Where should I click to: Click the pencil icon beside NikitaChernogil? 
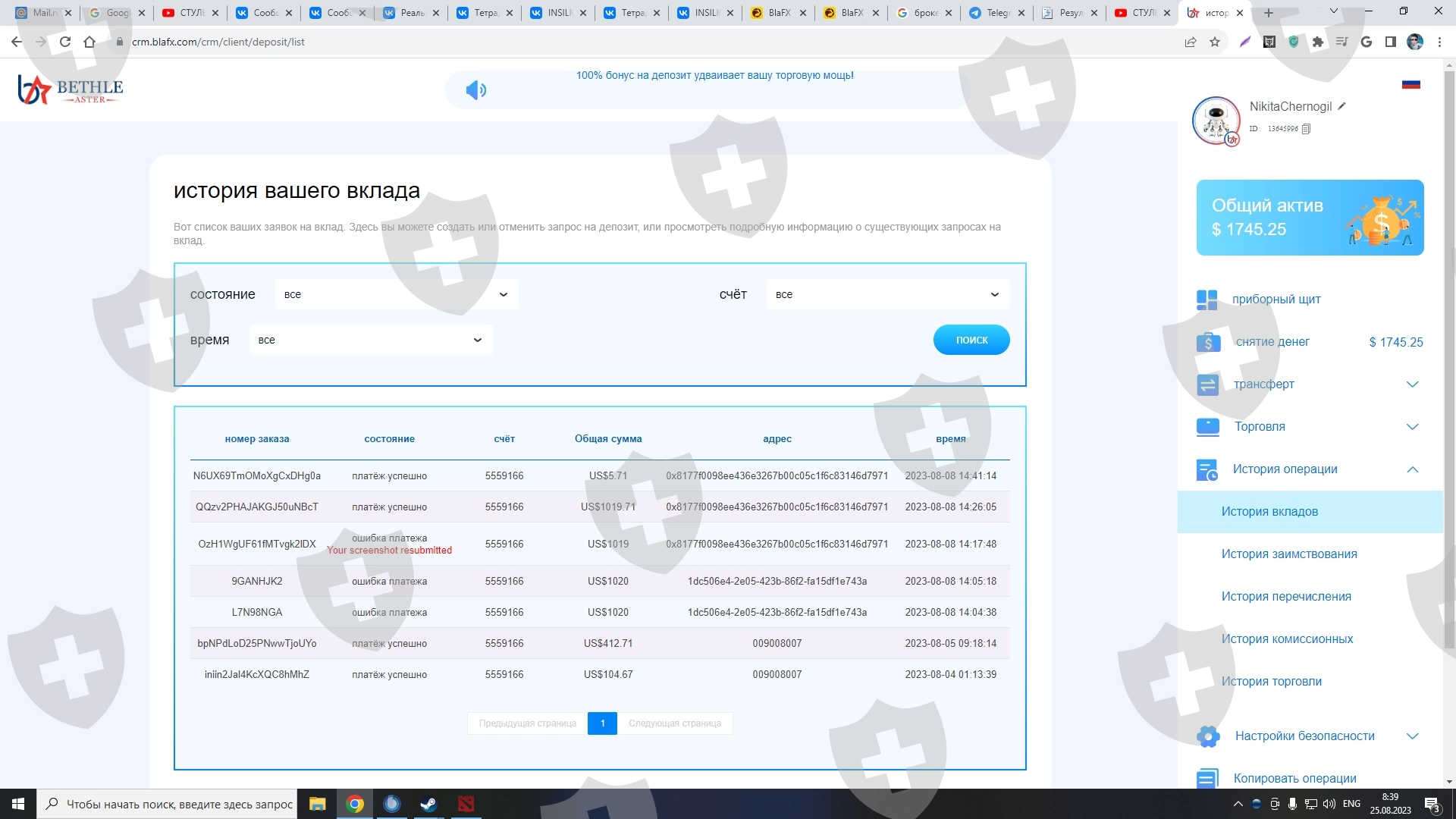[x=1341, y=106]
